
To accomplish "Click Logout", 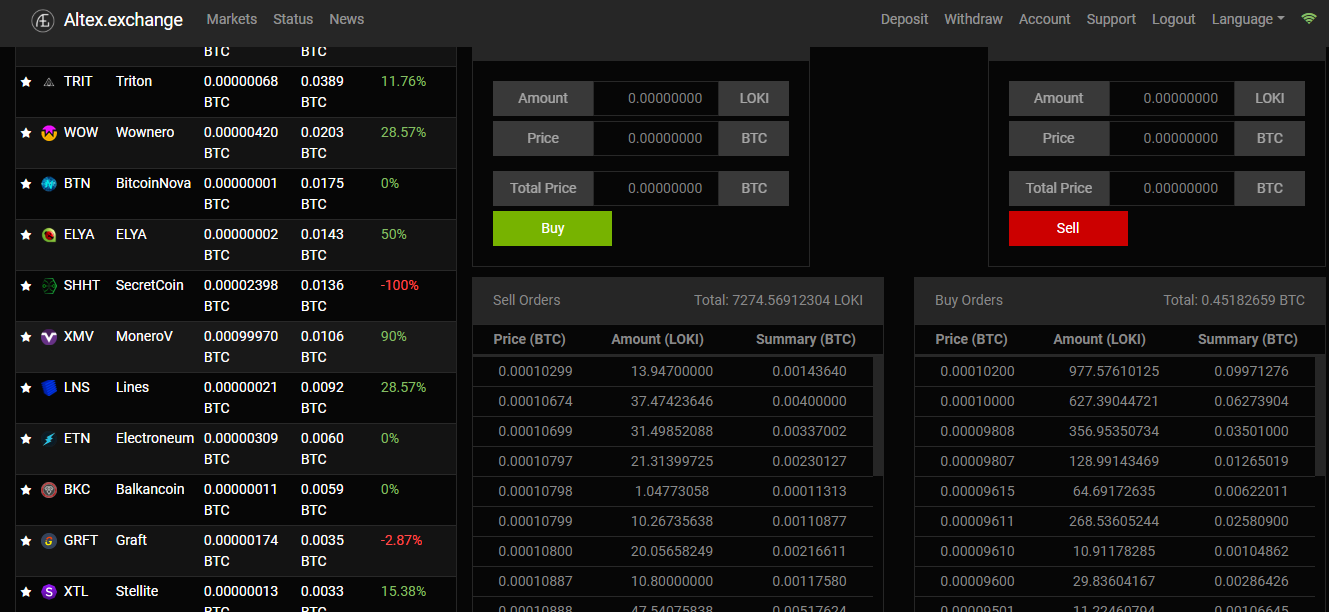I will (x=1174, y=19).
